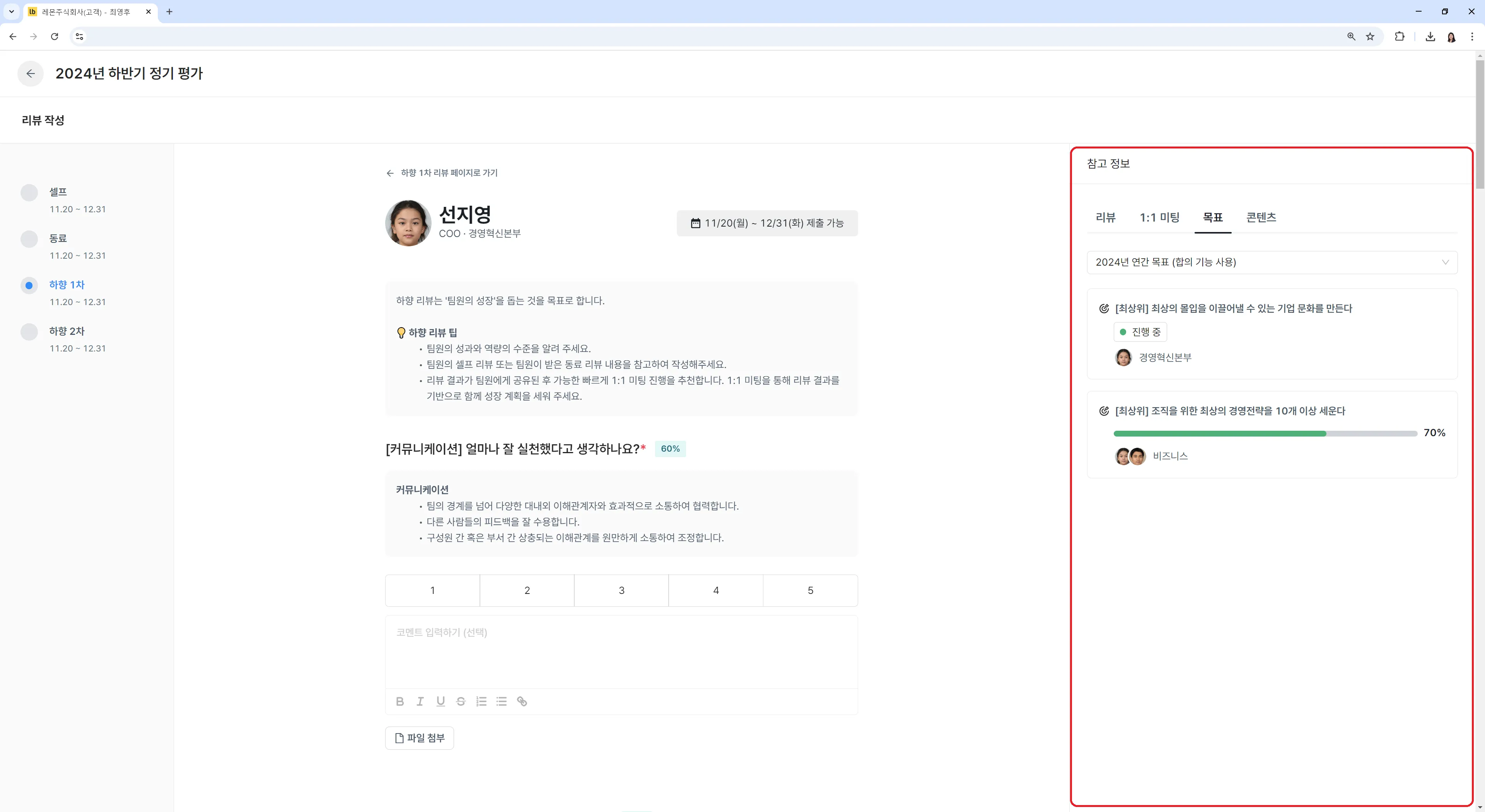Screen dimensions: 1485x812
Task: Switch to the 콘텐츠 tab
Action: tap(1261, 217)
